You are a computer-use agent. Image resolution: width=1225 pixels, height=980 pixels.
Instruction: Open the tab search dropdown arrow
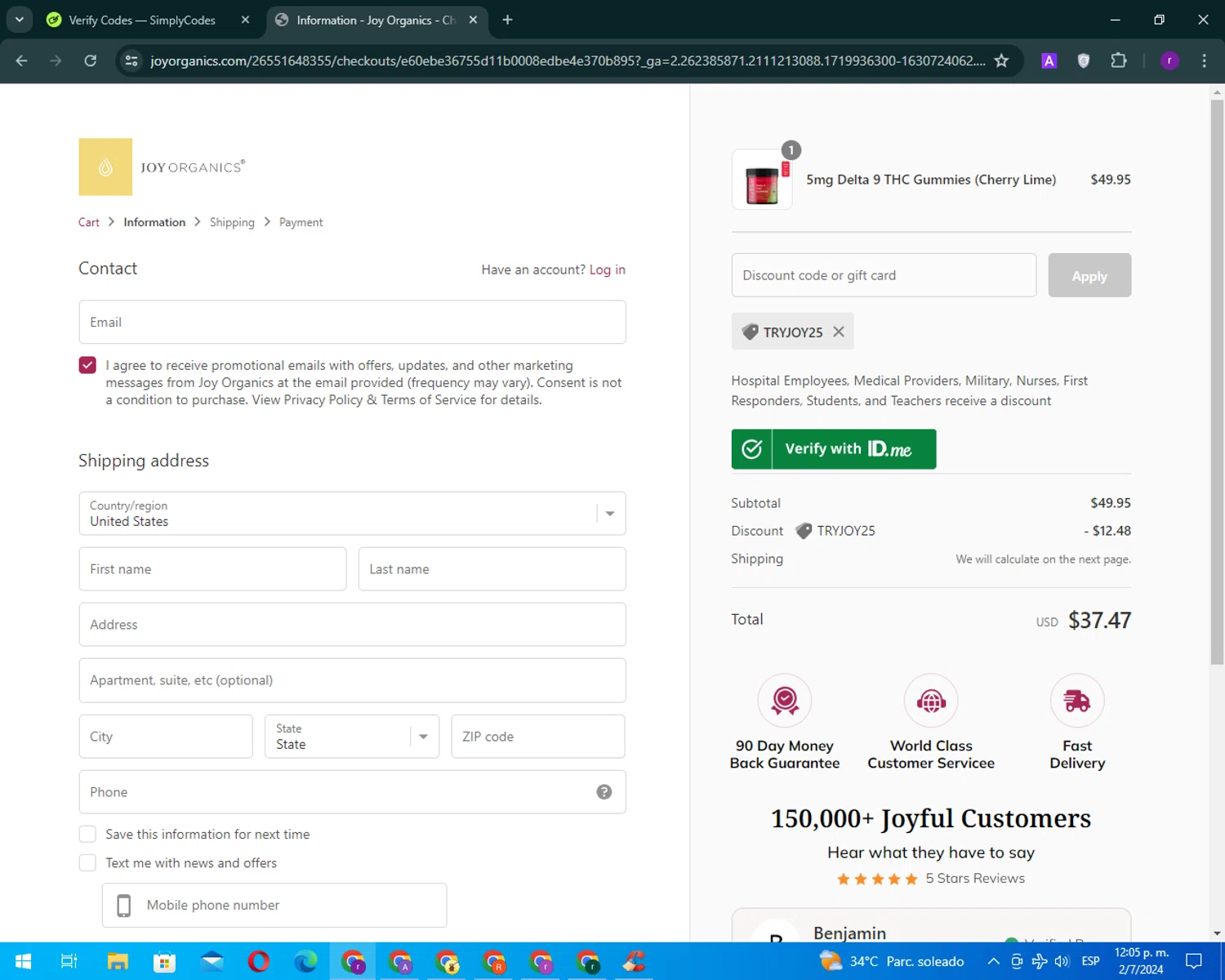pos(19,20)
